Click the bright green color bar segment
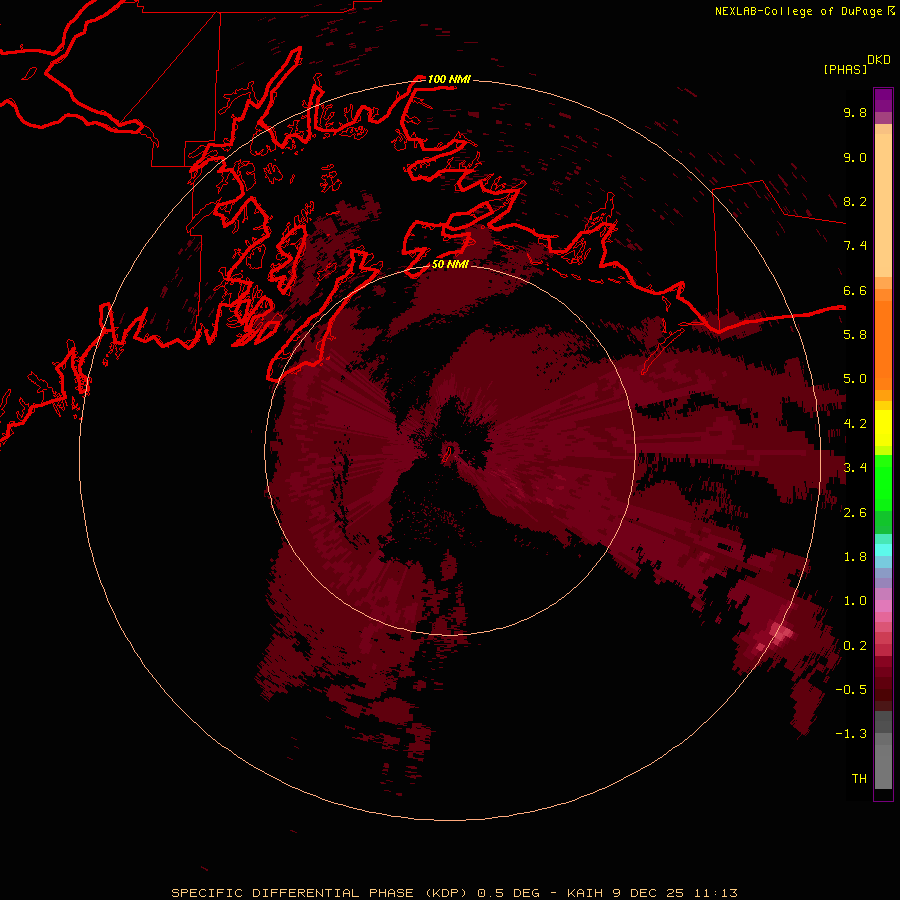This screenshot has height=900, width=900. click(x=883, y=482)
